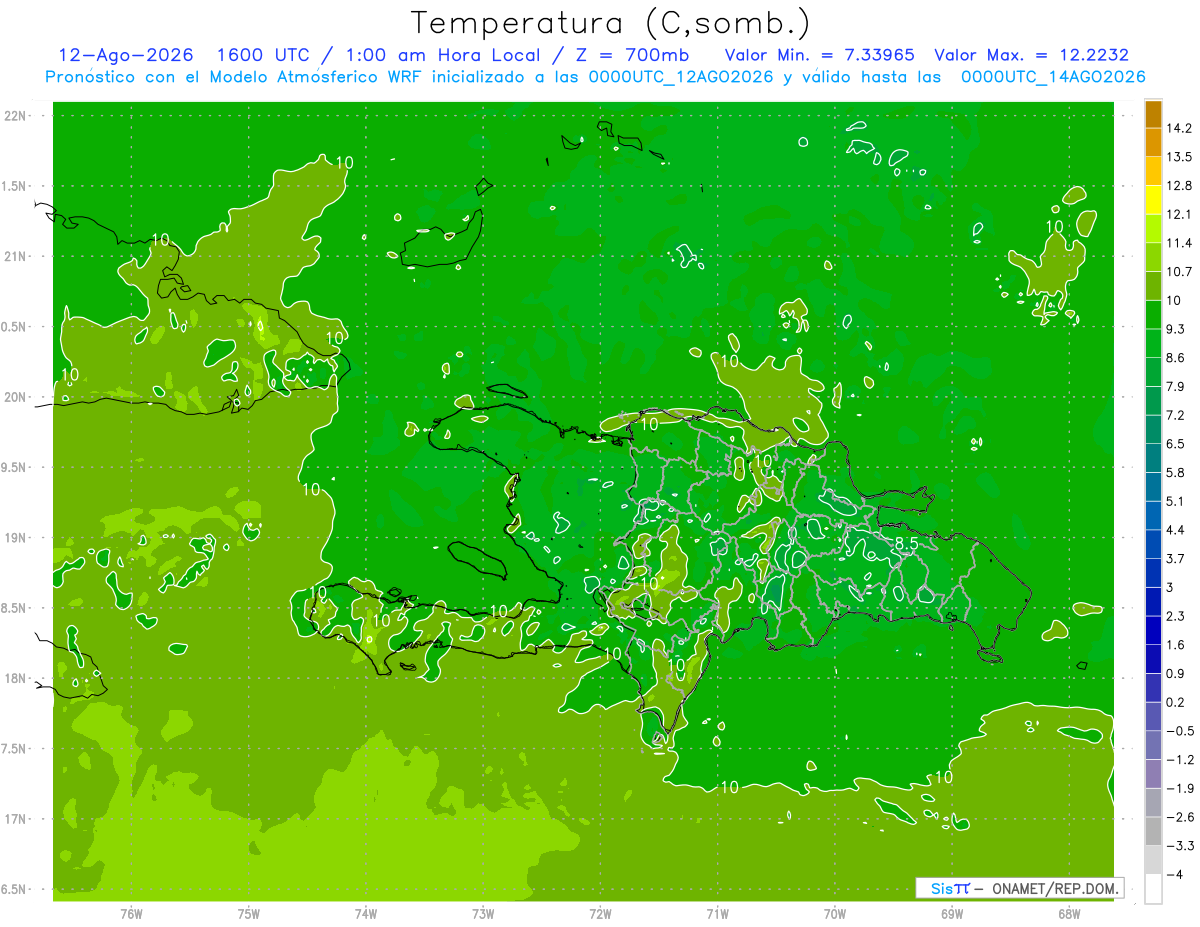Click the colorbar '10.7' value label
Screen dimensions: 1200x927
[1178, 272]
